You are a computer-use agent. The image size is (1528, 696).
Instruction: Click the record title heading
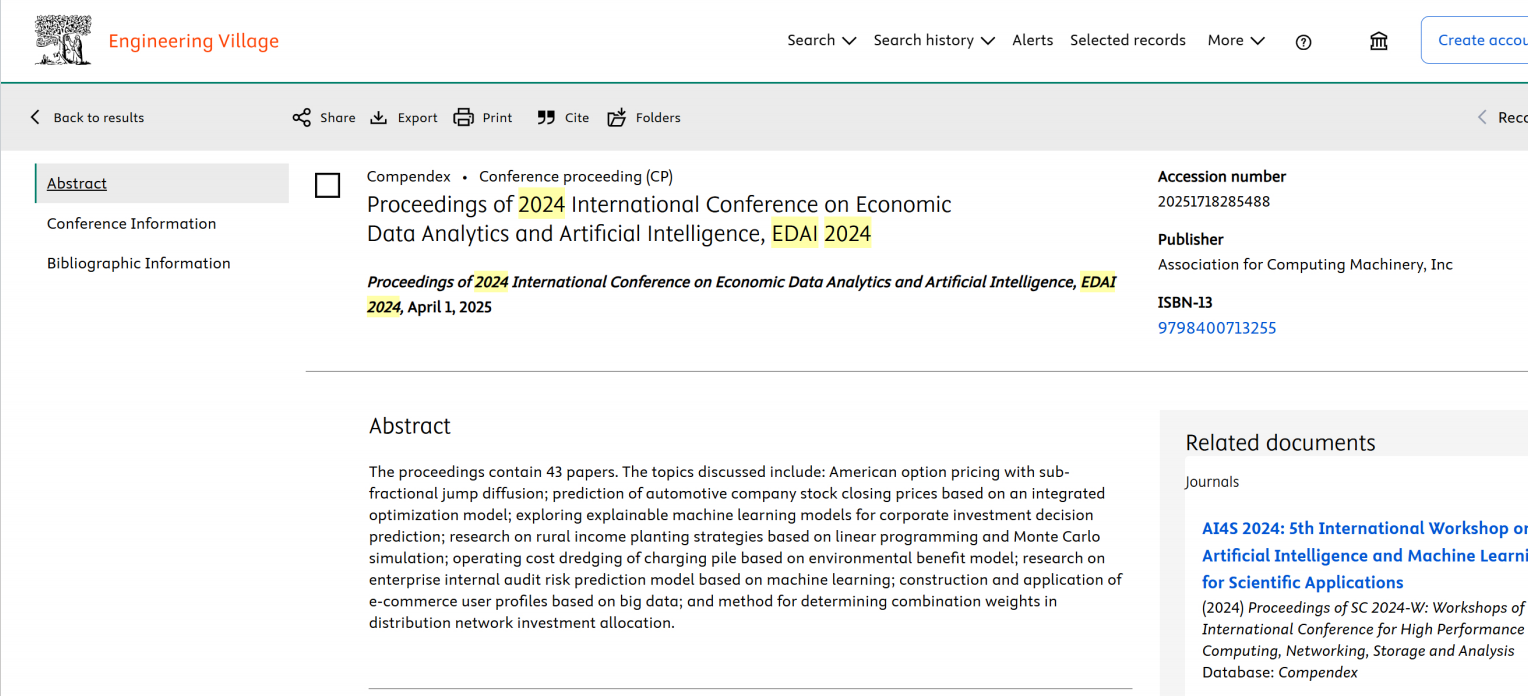(x=660, y=219)
